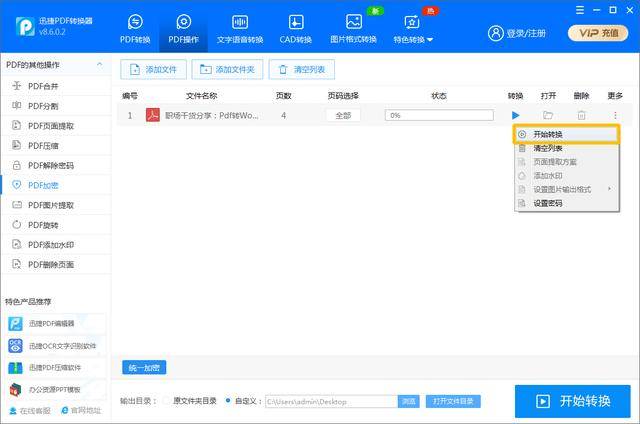Select PDF合并 in sidebar
The width and height of the screenshot is (640, 424).
(56, 86)
